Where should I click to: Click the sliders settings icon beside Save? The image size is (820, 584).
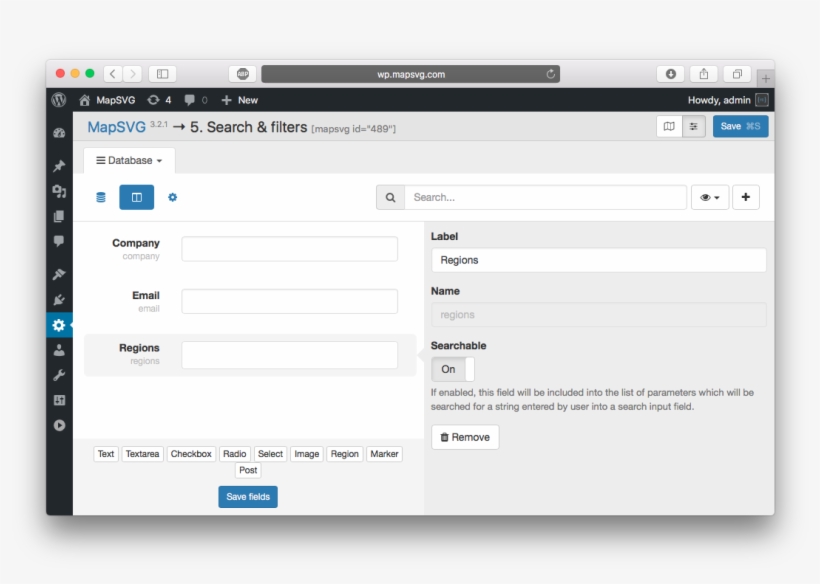[693, 126]
